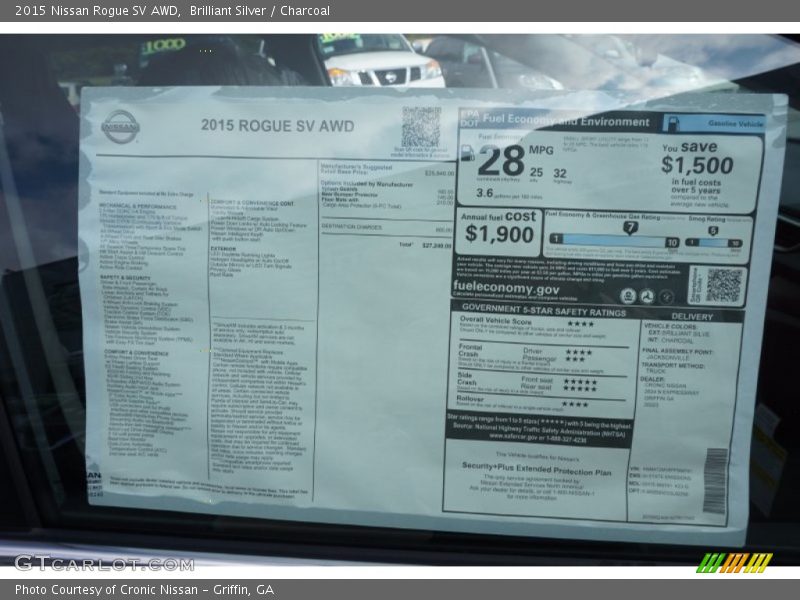Click the 'Side Crash' label
This screenshot has height=600, width=800.
(467, 379)
